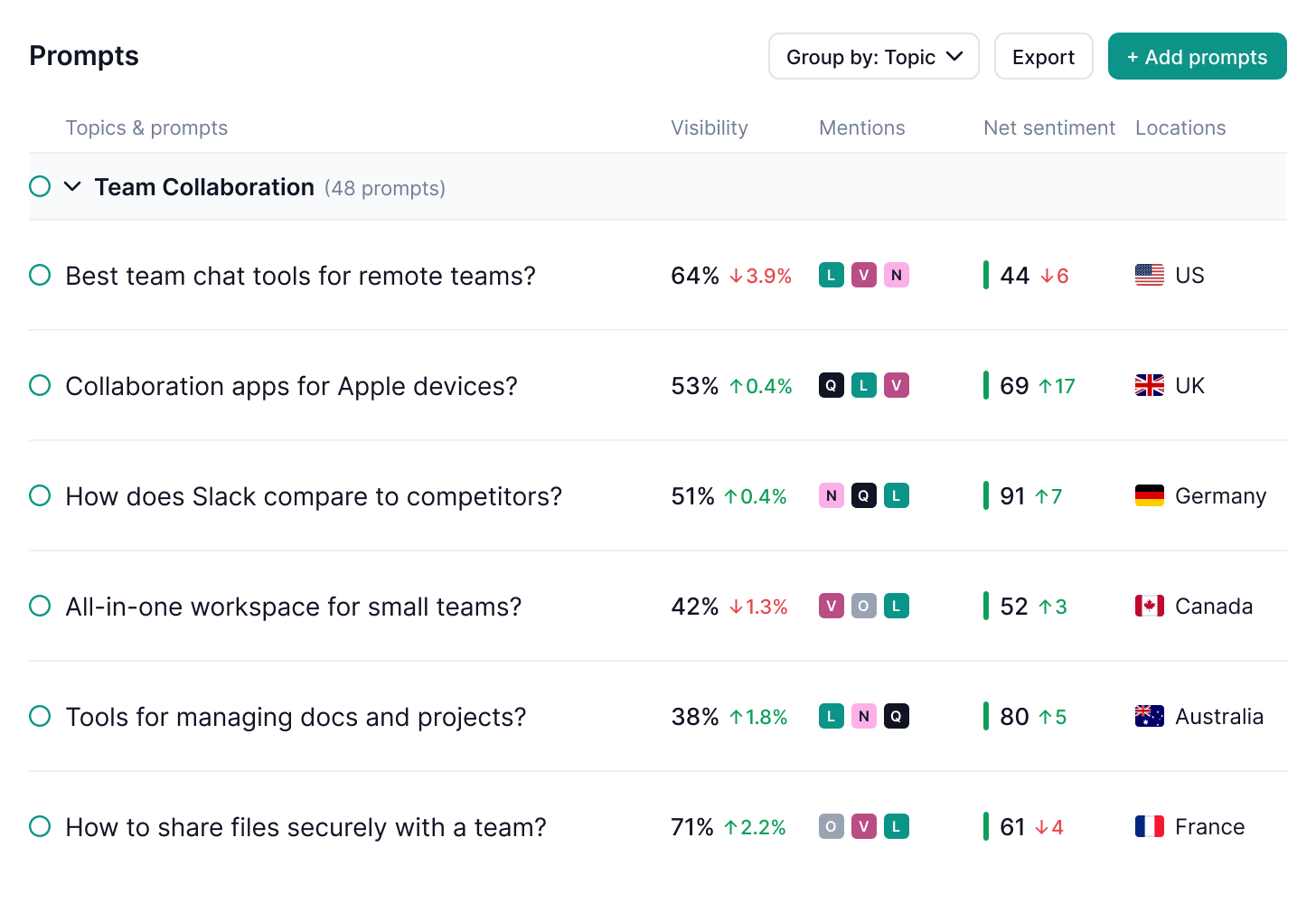Click the 64% visibility value
Image resolution: width=1316 pixels, height=913 pixels.
pyautogui.click(x=695, y=276)
